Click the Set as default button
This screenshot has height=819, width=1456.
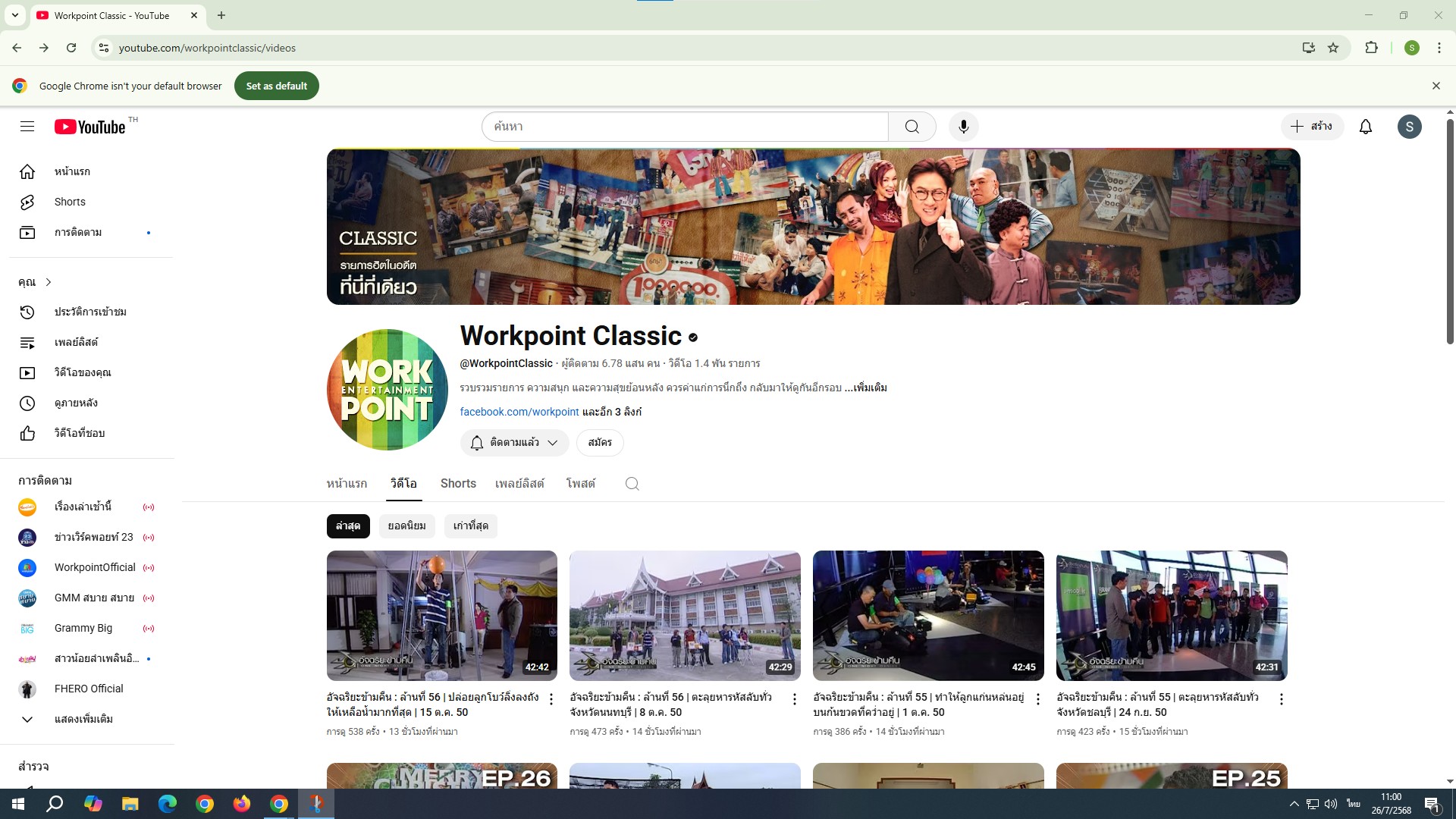[x=277, y=86]
